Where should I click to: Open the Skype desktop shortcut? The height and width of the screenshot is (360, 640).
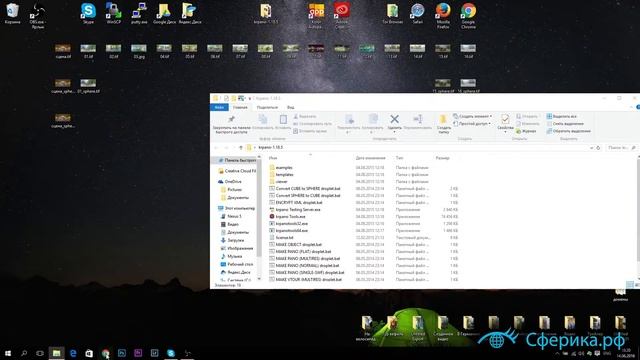point(88,13)
